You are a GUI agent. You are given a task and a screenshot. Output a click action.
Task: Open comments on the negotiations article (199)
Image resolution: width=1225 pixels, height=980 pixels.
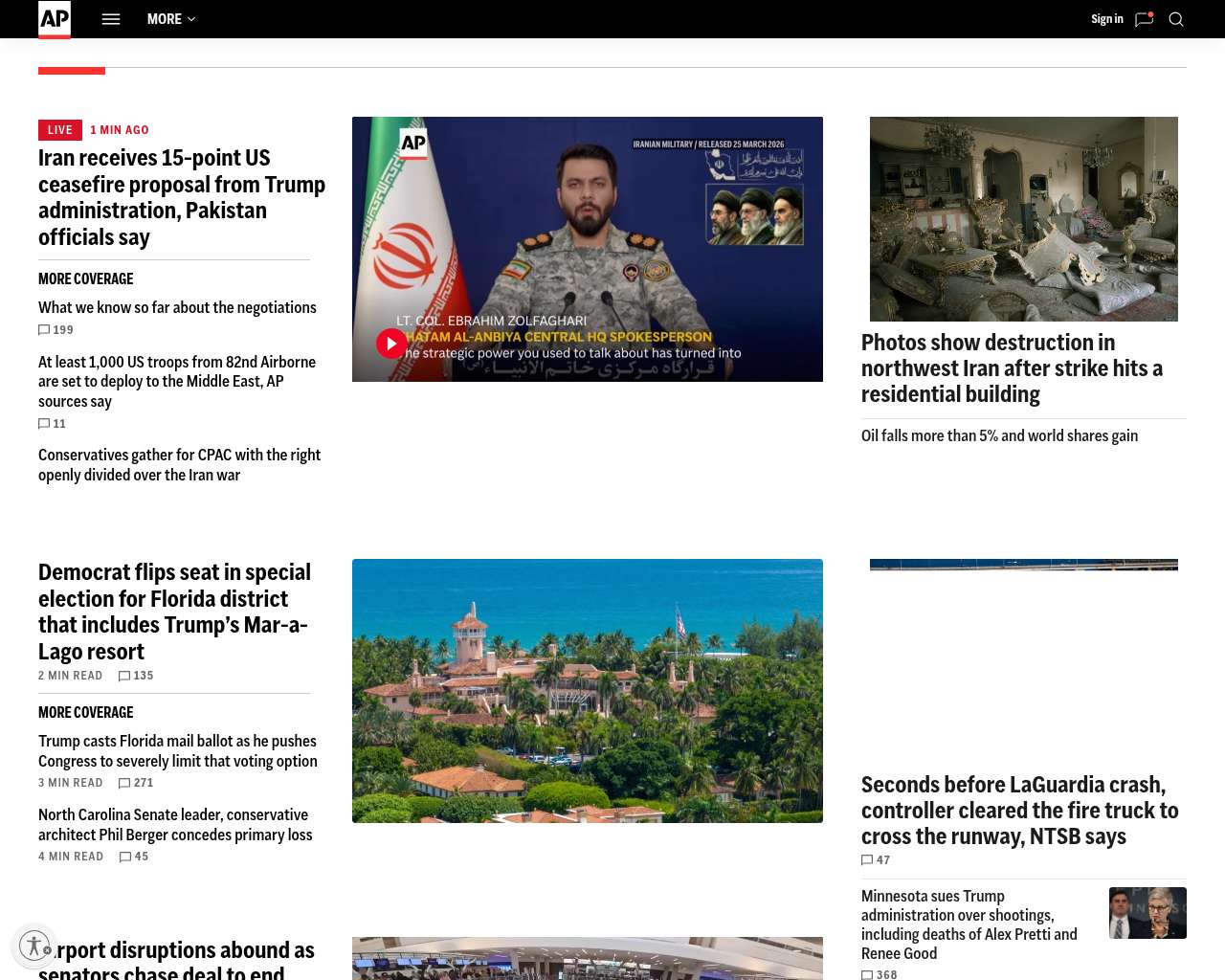click(56, 330)
